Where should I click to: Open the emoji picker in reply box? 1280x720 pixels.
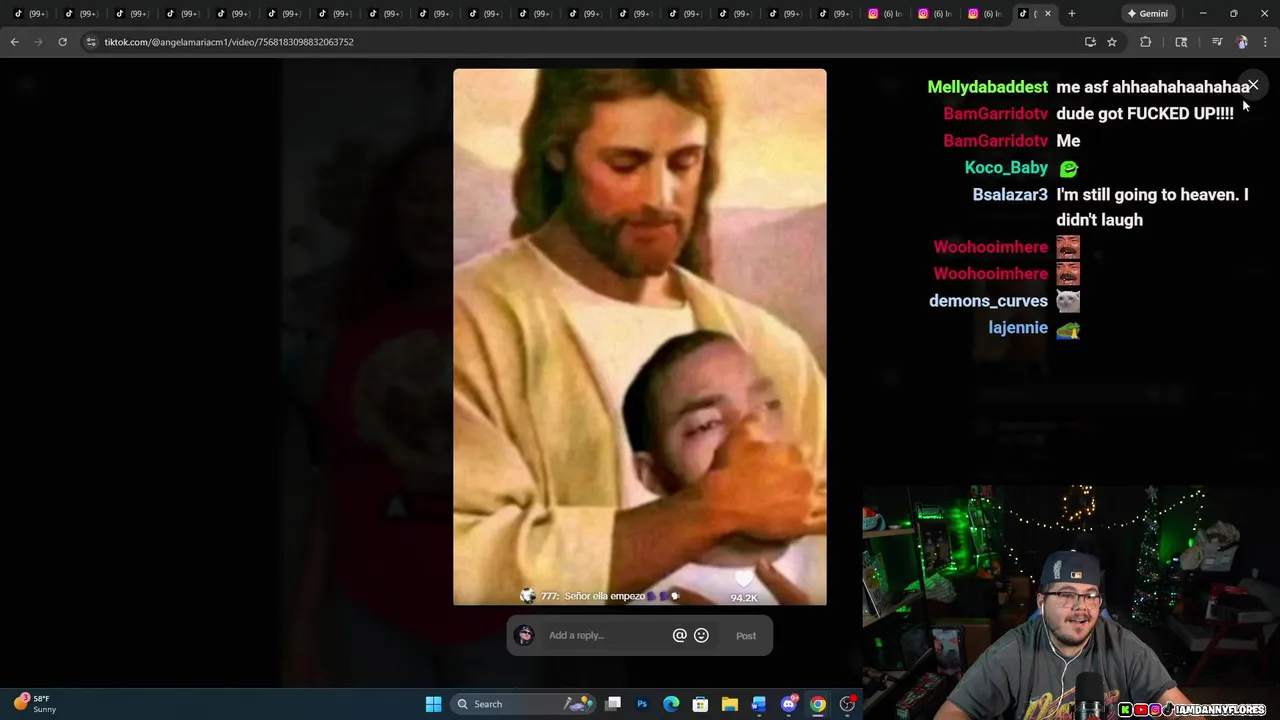click(x=701, y=635)
